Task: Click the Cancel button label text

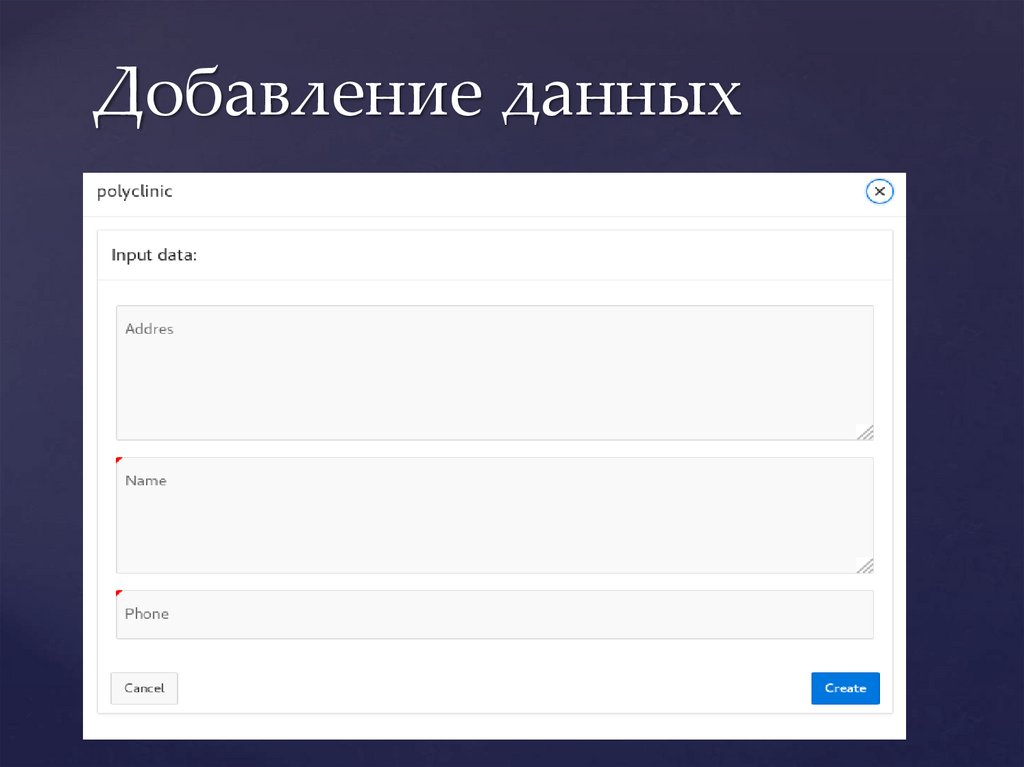Action: [143, 688]
